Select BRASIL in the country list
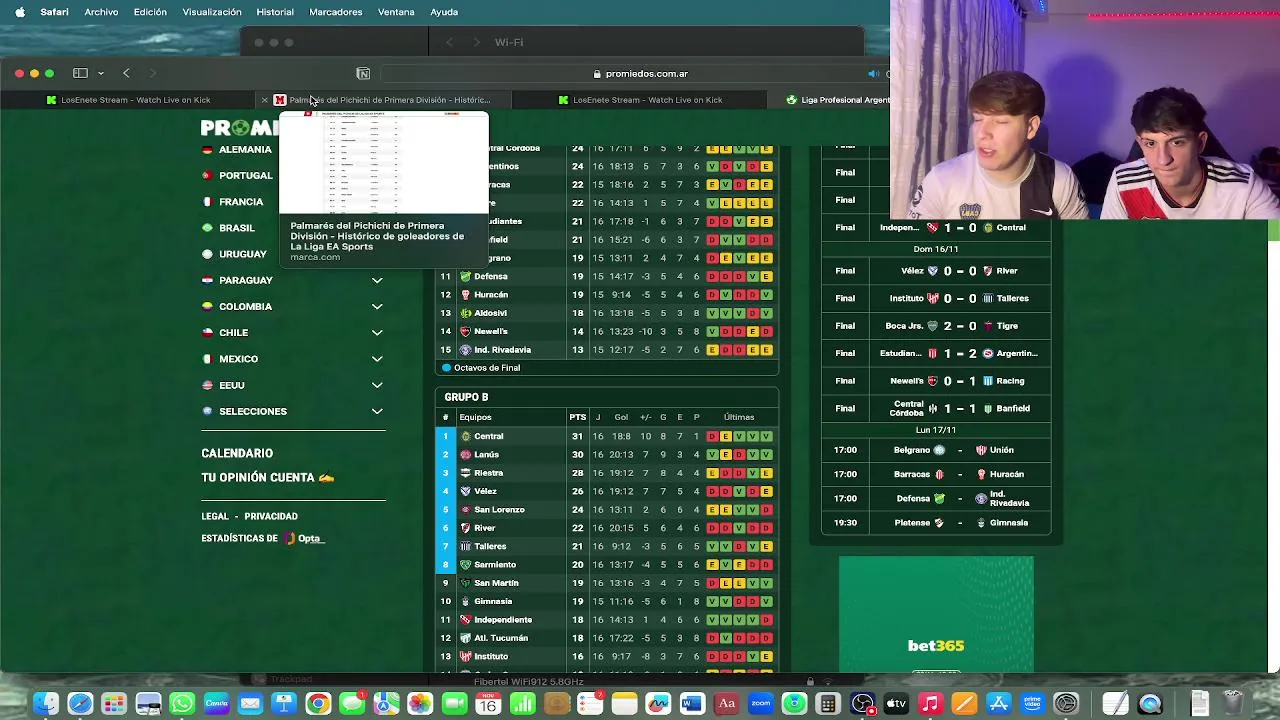 click(x=237, y=228)
